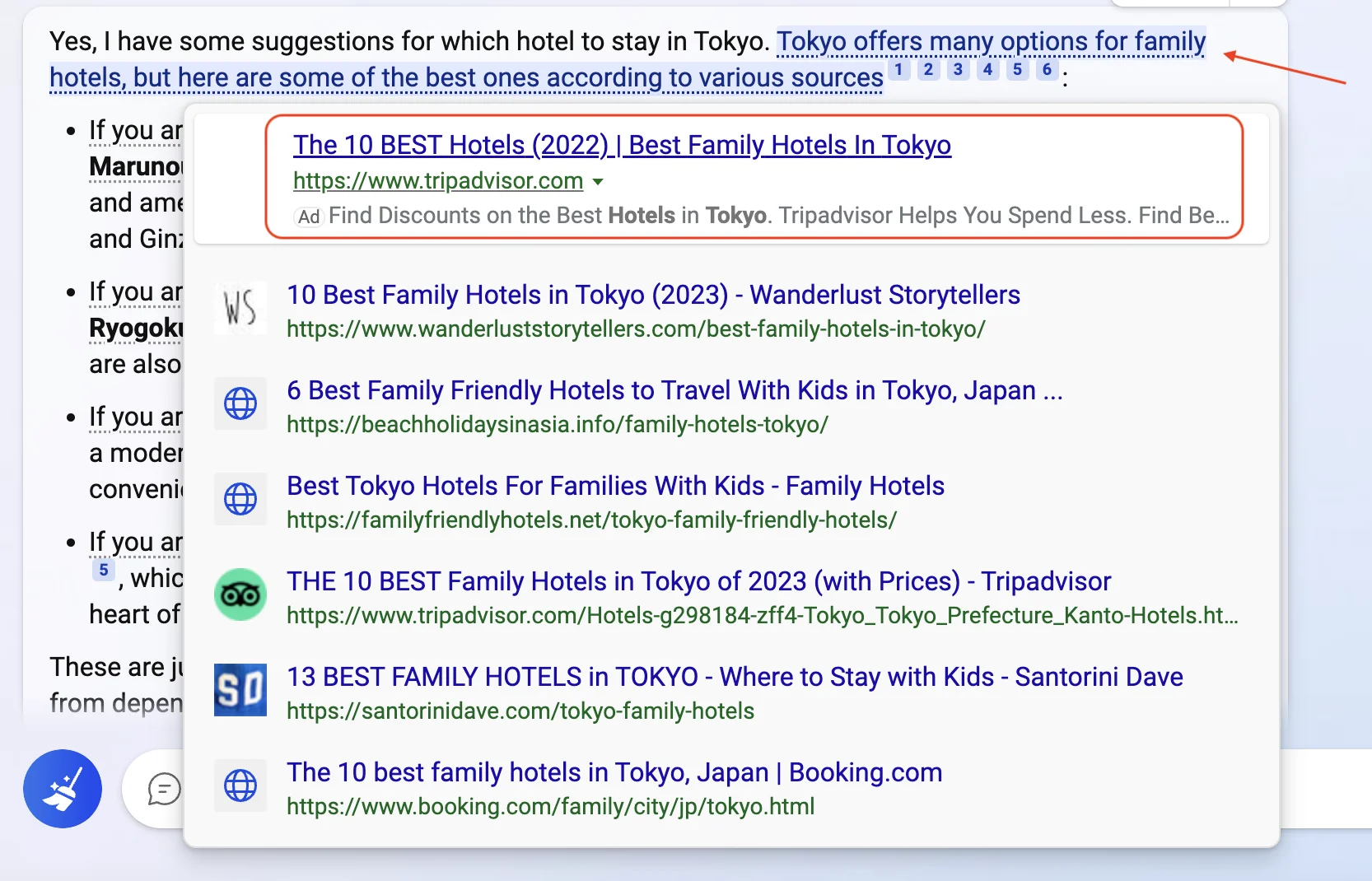Click globe icon beside beachholidaysinasia result
Image resolution: width=1372 pixels, height=881 pixels.
(240, 403)
